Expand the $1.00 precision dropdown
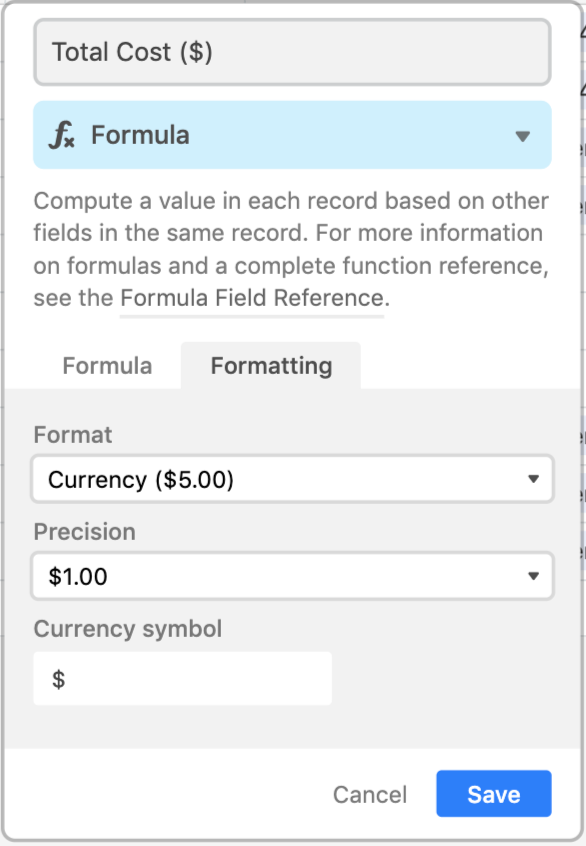This screenshot has height=846, width=586. [292, 576]
